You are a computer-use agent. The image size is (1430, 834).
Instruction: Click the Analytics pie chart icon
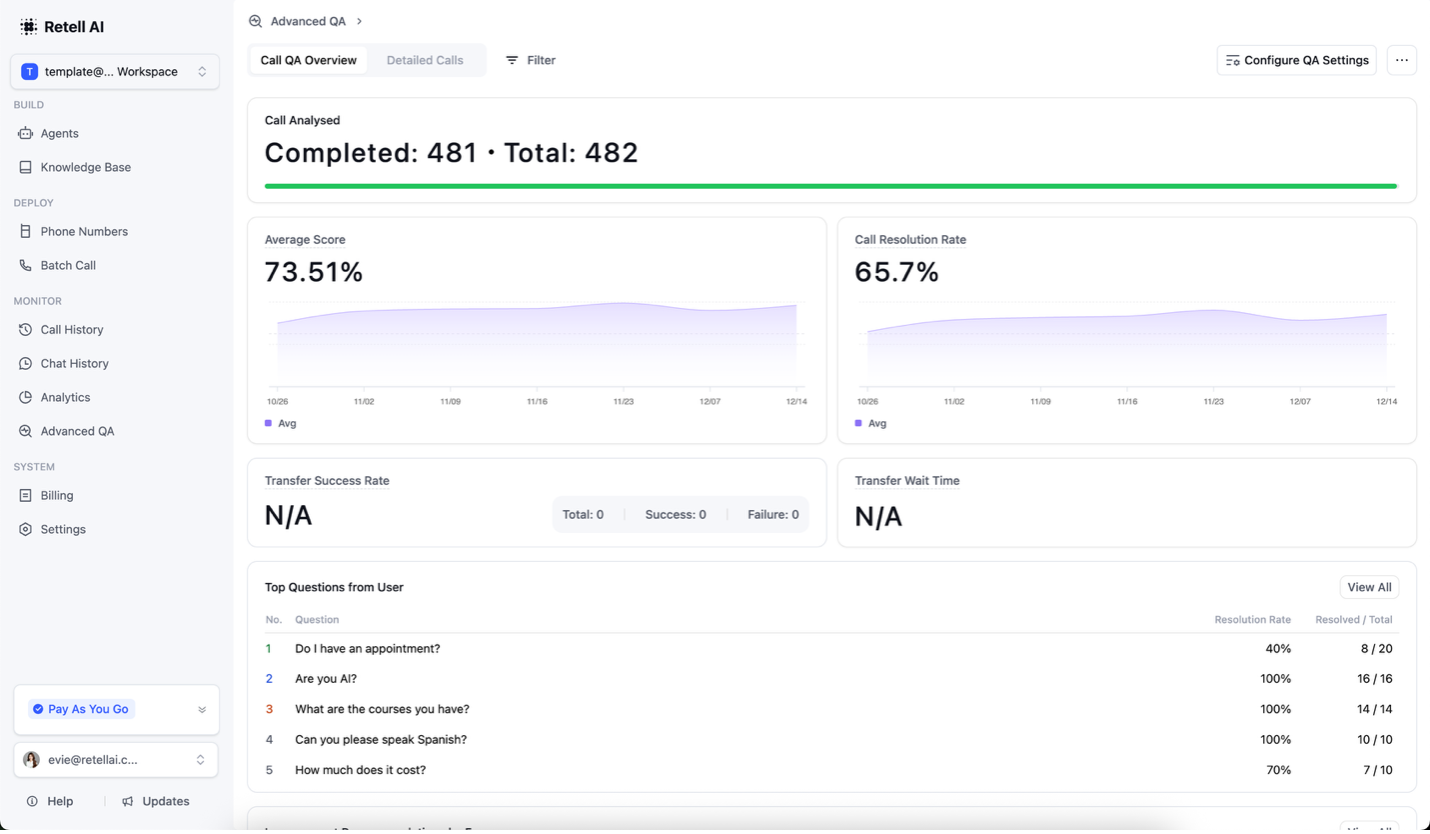pos(25,397)
